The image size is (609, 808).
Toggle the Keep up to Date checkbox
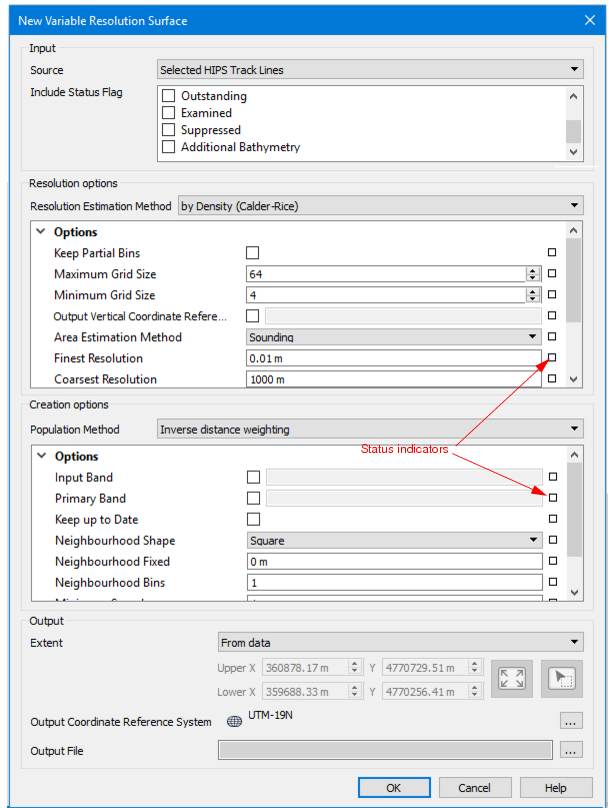(x=253, y=519)
